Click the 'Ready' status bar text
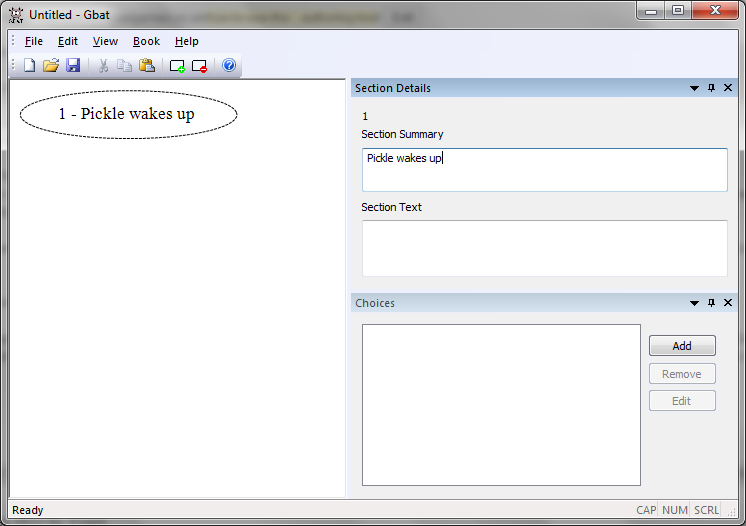The height and width of the screenshot is (526, 746). pyautogui.click(x=28, y=510)
